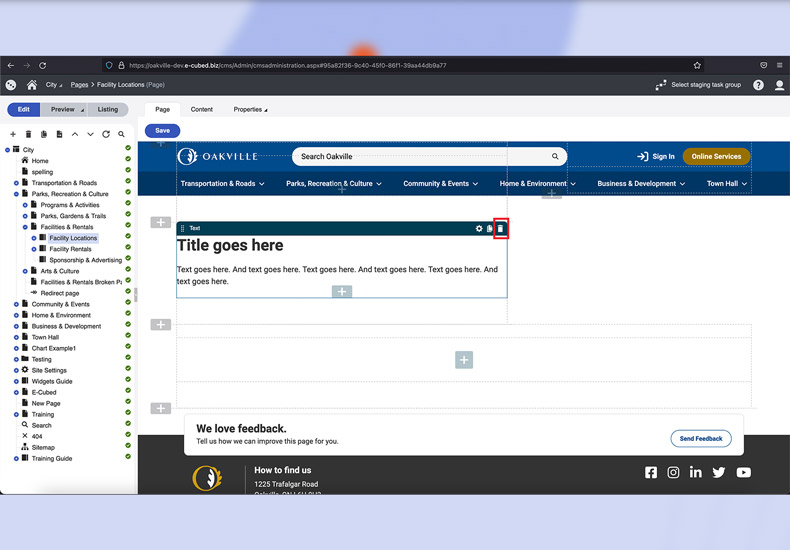Click the refresh icon in tree toolbar
Image resolution: width=790 pixels, height=550 pixels.
click(106, 134)
